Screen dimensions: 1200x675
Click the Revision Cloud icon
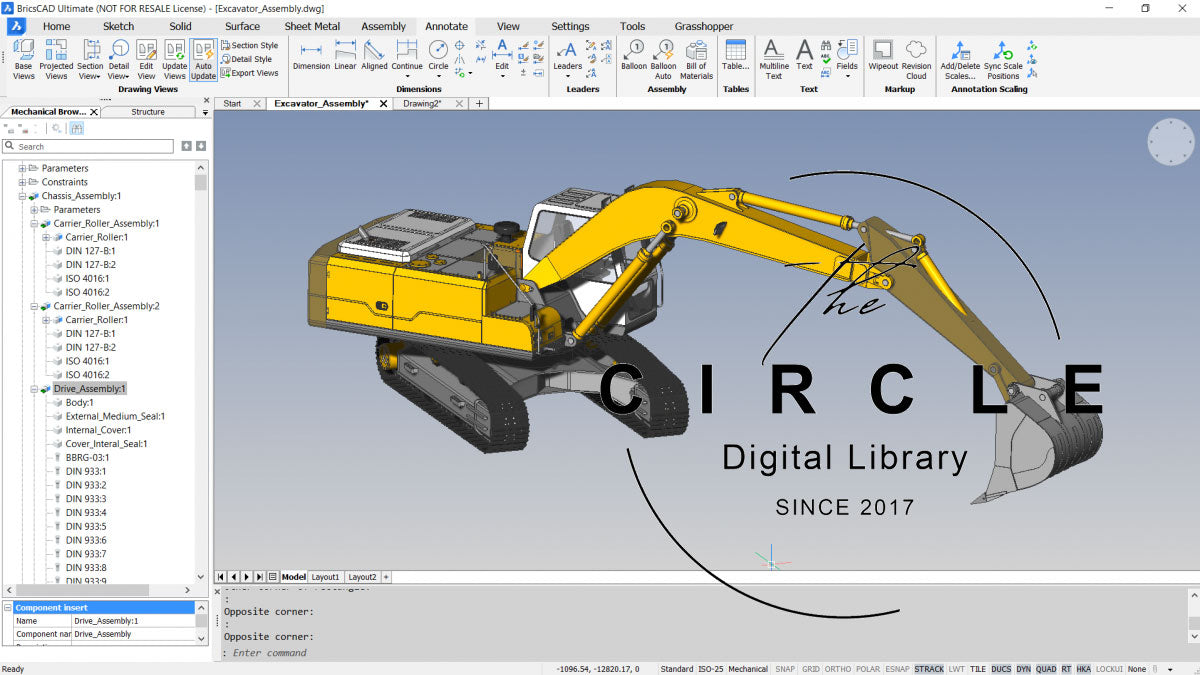(916, 59)
